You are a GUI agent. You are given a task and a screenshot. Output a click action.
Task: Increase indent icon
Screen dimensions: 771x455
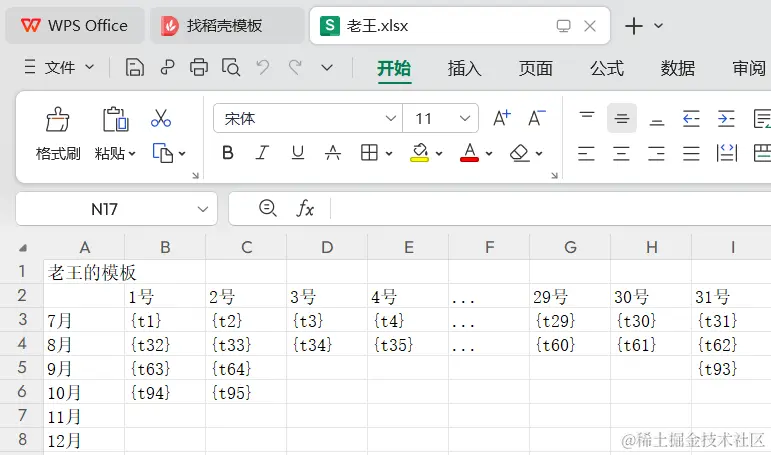726,119
